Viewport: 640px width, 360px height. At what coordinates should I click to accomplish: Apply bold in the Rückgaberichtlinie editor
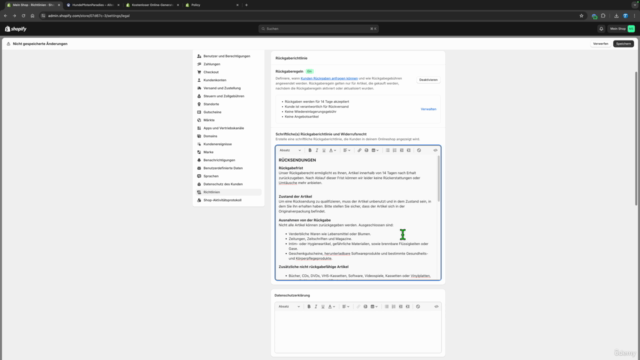[310, 150]
